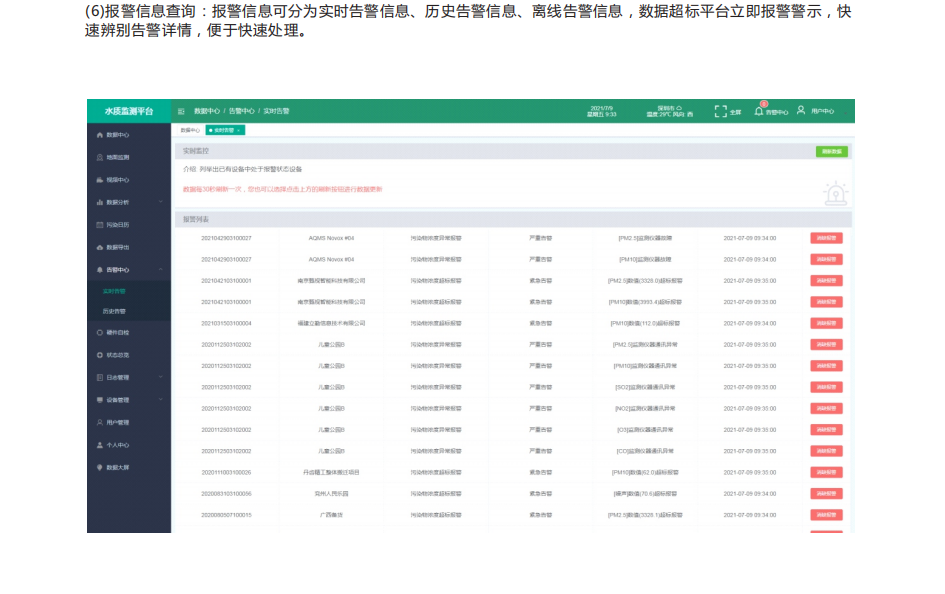The height and width of the screenshot is (594, 945).
Task: Clear alarm for 福建立勤信息技术有限公司 row
Action: point(826,324)
